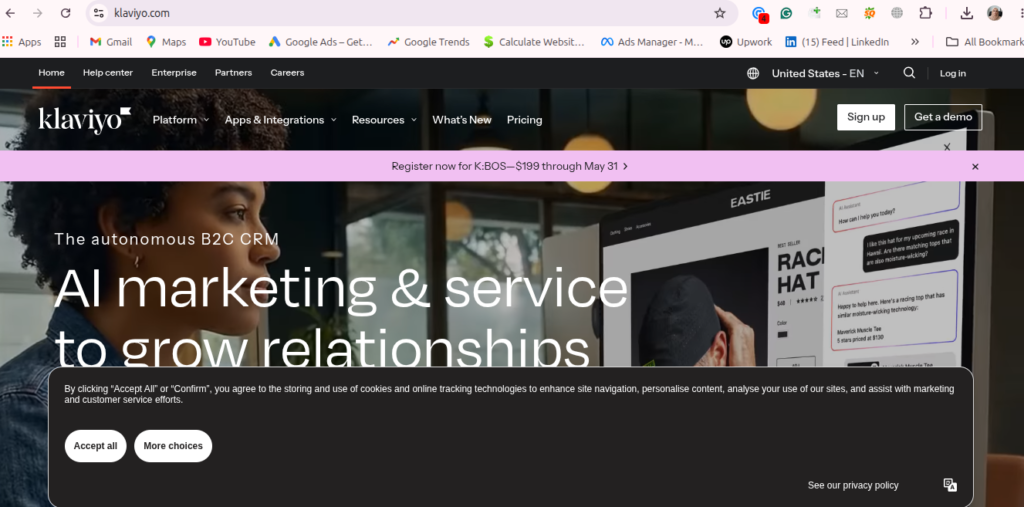Click the Get a demo button
The height and width of the screenshot is (507, 1024).
(x=943, y=117)
